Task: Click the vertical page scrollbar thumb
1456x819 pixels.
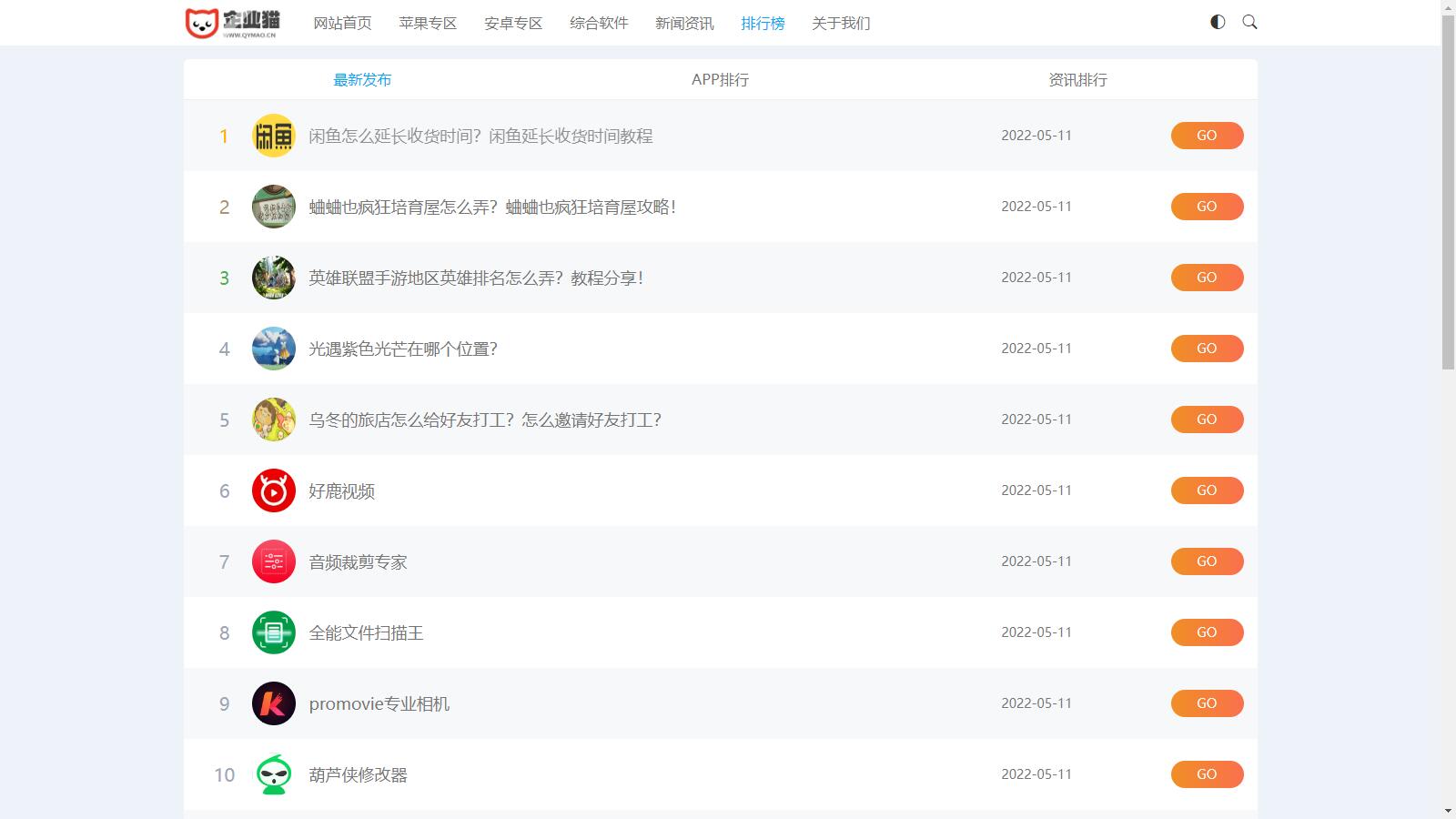Action: [1448, 191]
